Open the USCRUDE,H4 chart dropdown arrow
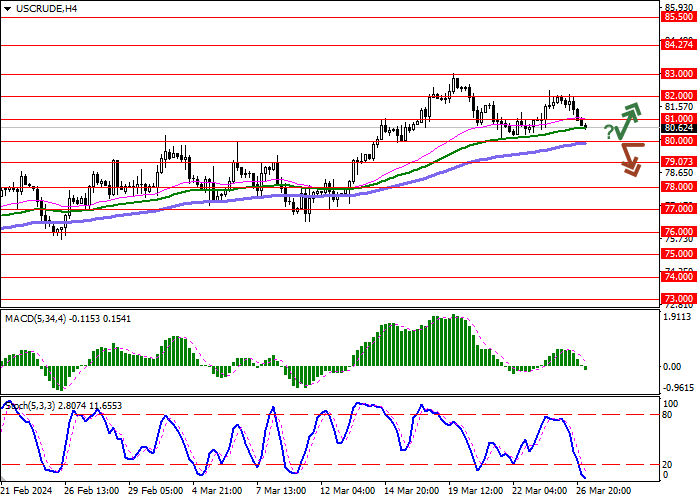Image resolution: width=700 pixels, height=500 pixels. tap(7, 9)
